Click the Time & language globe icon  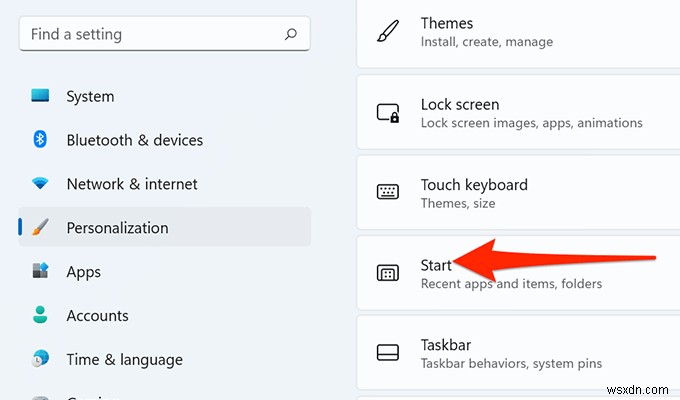pyautogui.click(x=40, y=358)
